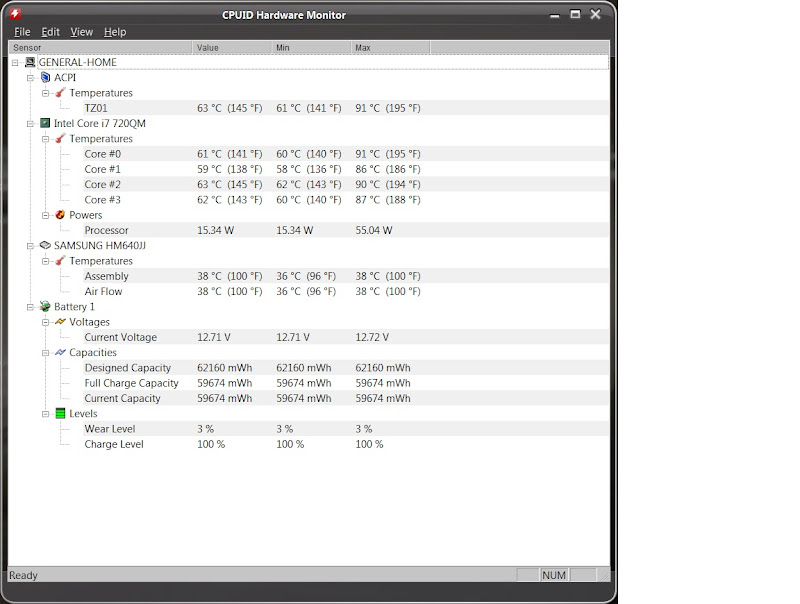Click the NUM status indicator
This screenshot has width=800, height=604.
[554, 575]
